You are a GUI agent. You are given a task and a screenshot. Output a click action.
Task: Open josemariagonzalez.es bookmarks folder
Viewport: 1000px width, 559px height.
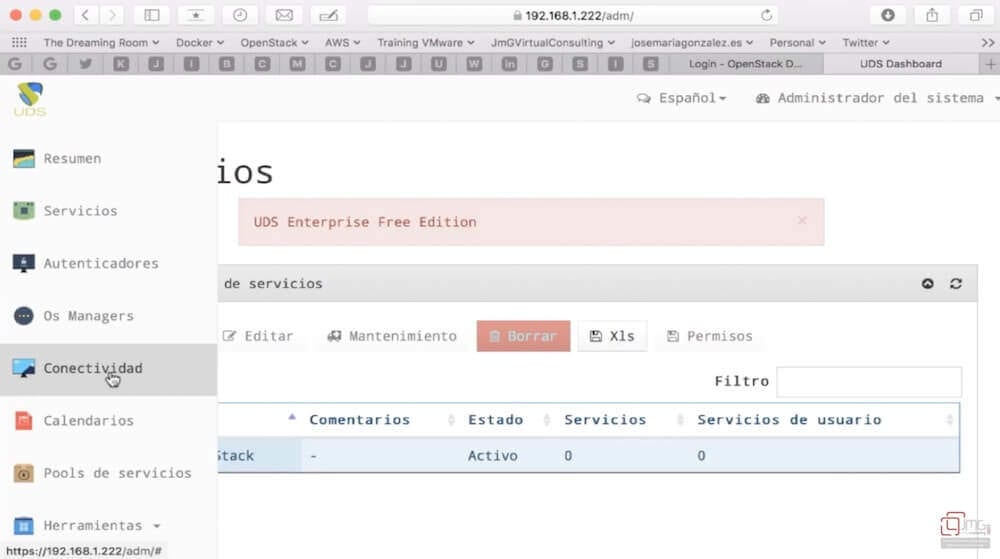click(x=692, y=43)
